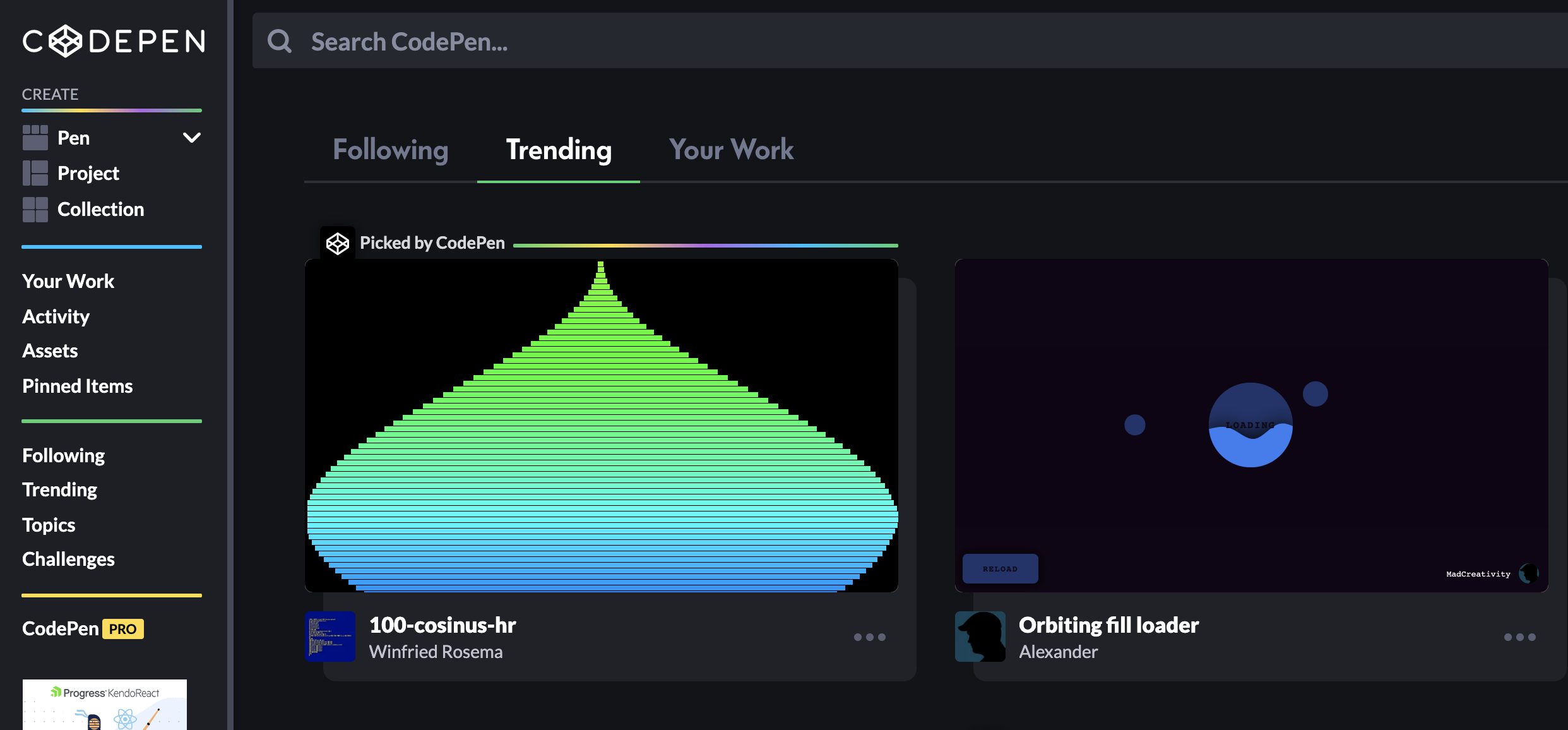This screenshot has height=730, width=1568.
Task: Open Alexander's profile avatar
Action: click(980, 637)
